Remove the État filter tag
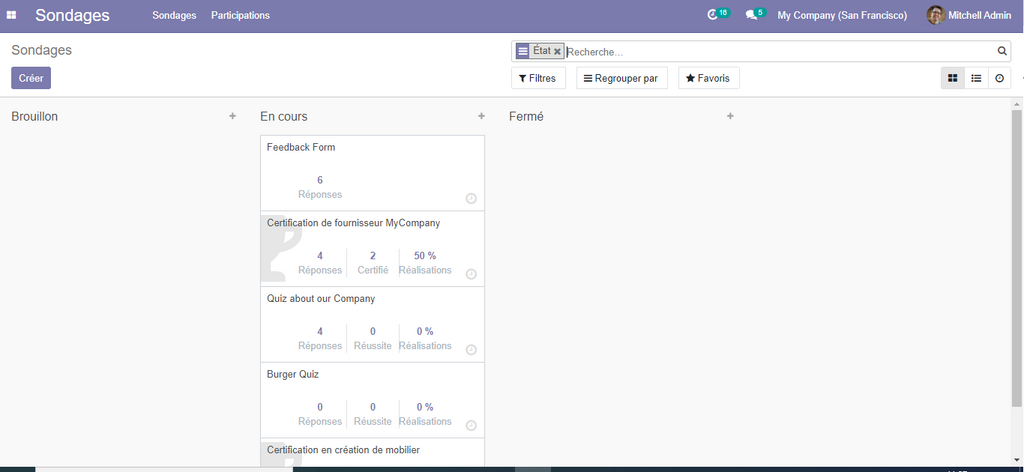This screenshot has height=472, width=1024. pos(558,51)
